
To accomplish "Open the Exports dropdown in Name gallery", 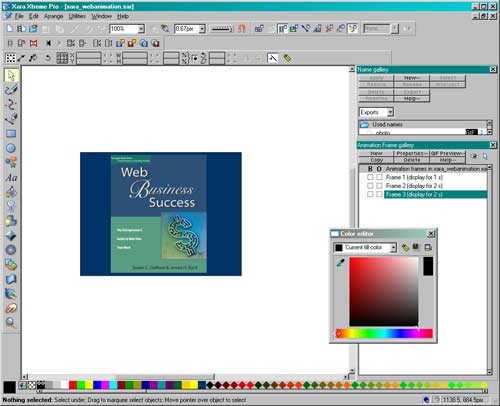I will [390, 112].
